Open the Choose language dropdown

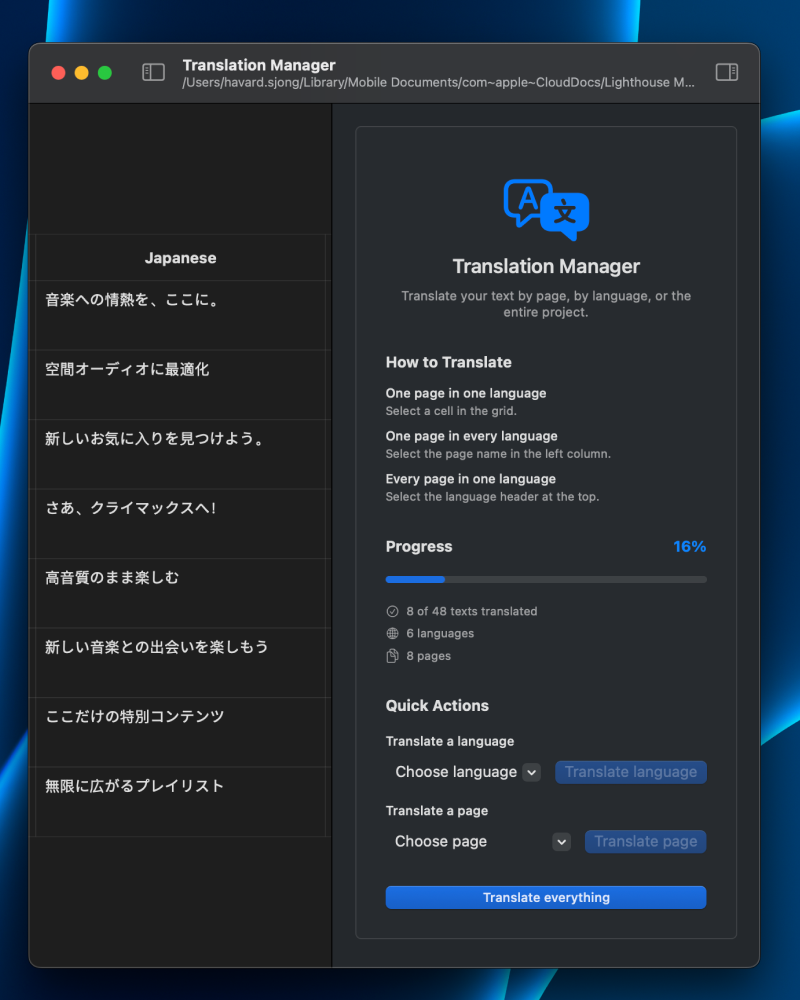point(460,772)
